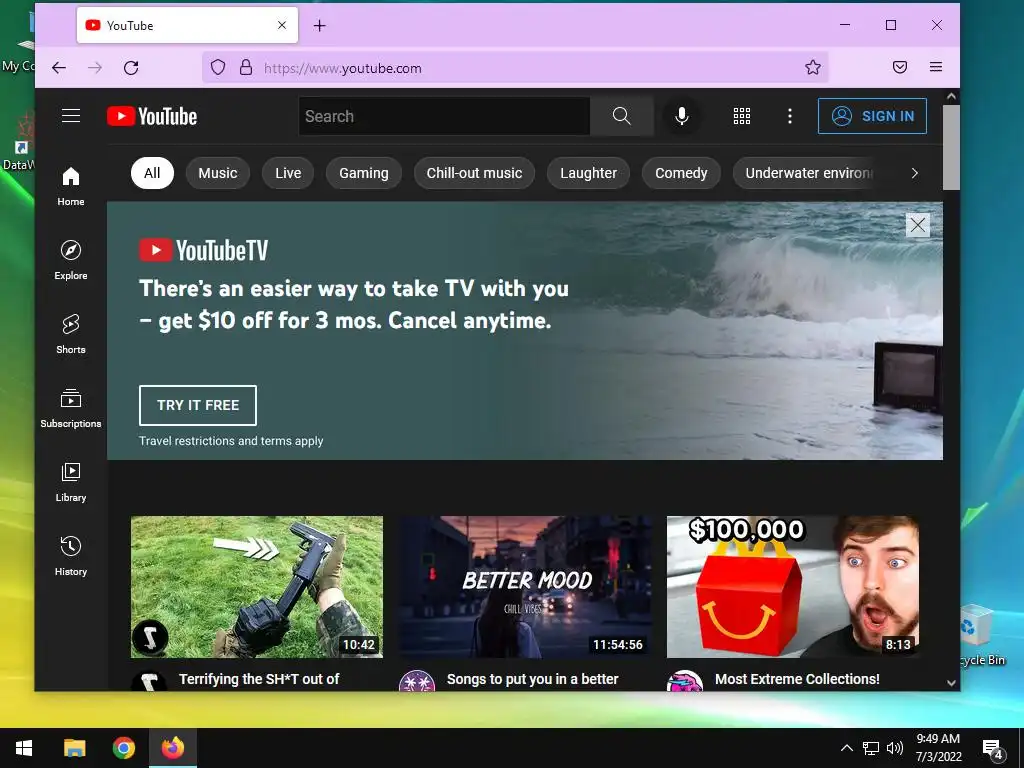Select the All category chip
1024x768 pixels.
tap(152, 173)
